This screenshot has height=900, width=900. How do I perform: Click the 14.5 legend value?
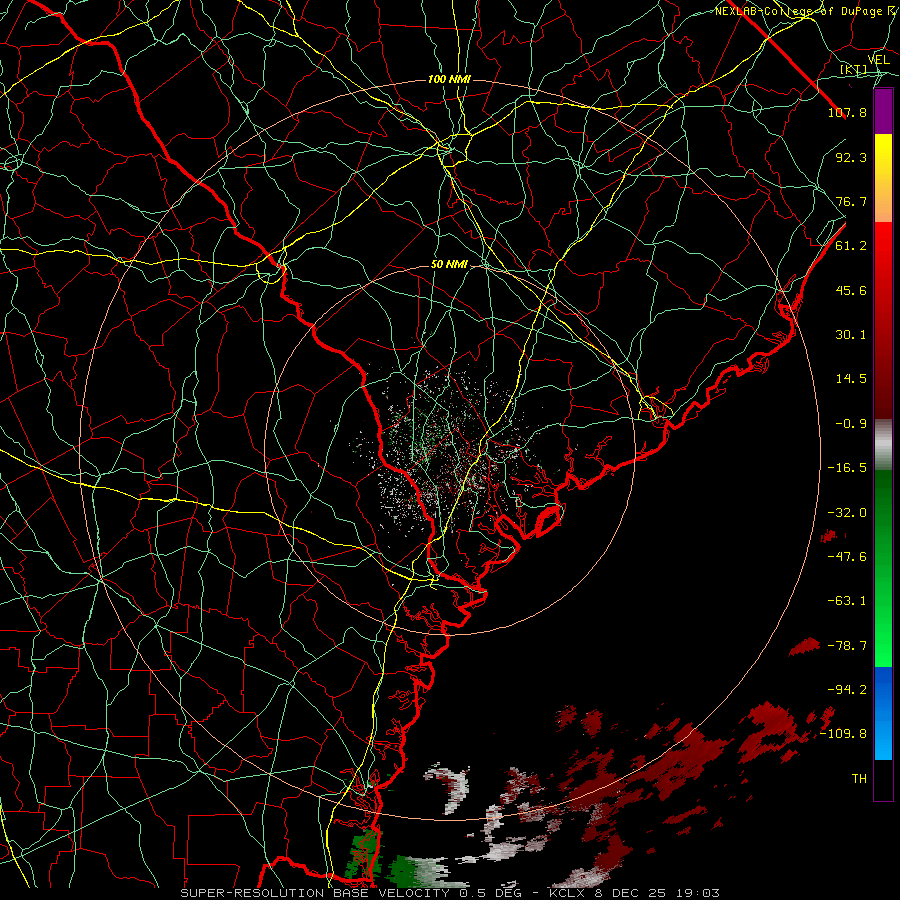(x=851, y=379)
